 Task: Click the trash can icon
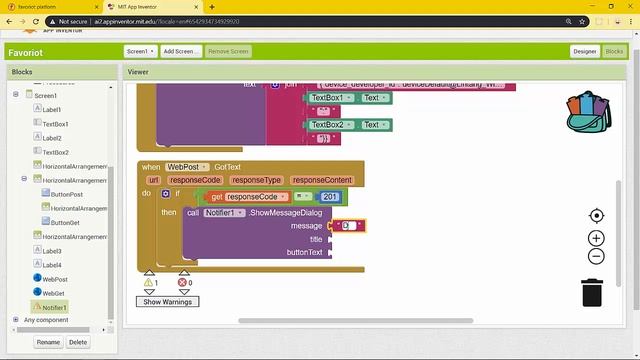coord(592,293)
